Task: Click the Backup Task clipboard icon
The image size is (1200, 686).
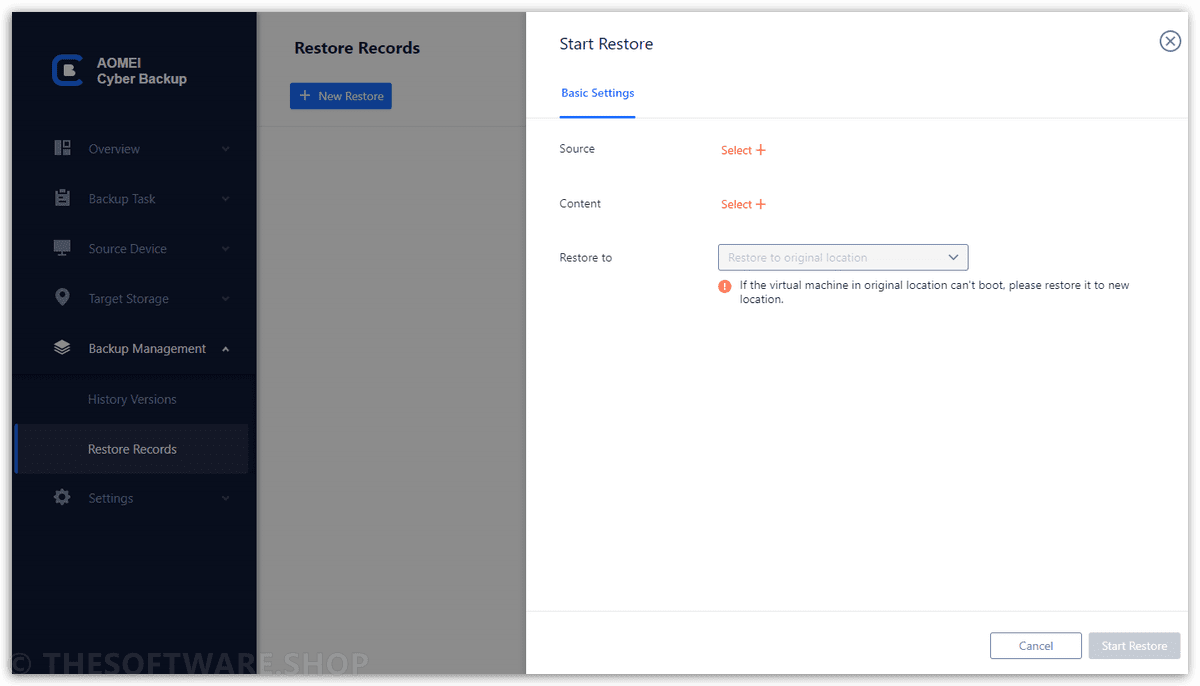Action: (x=62, y=198)
